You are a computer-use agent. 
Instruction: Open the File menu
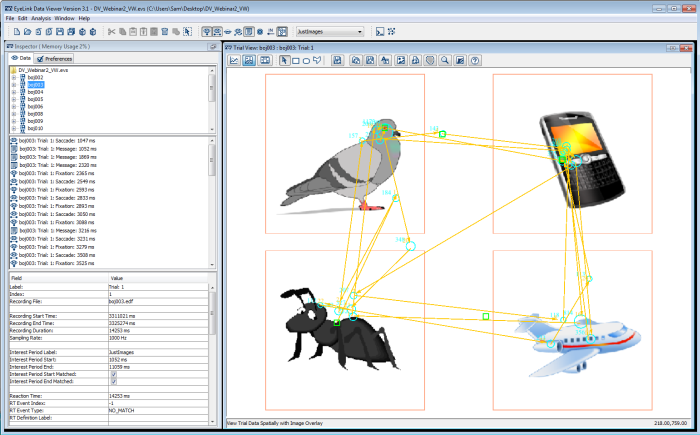(x=10, y=18)
